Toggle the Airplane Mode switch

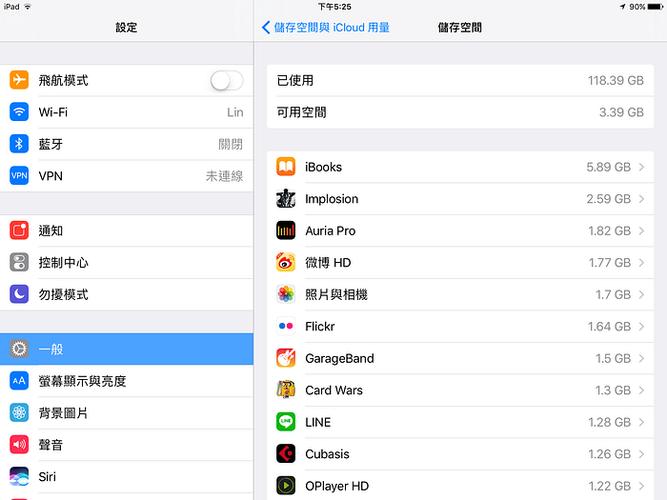point(227,80)
